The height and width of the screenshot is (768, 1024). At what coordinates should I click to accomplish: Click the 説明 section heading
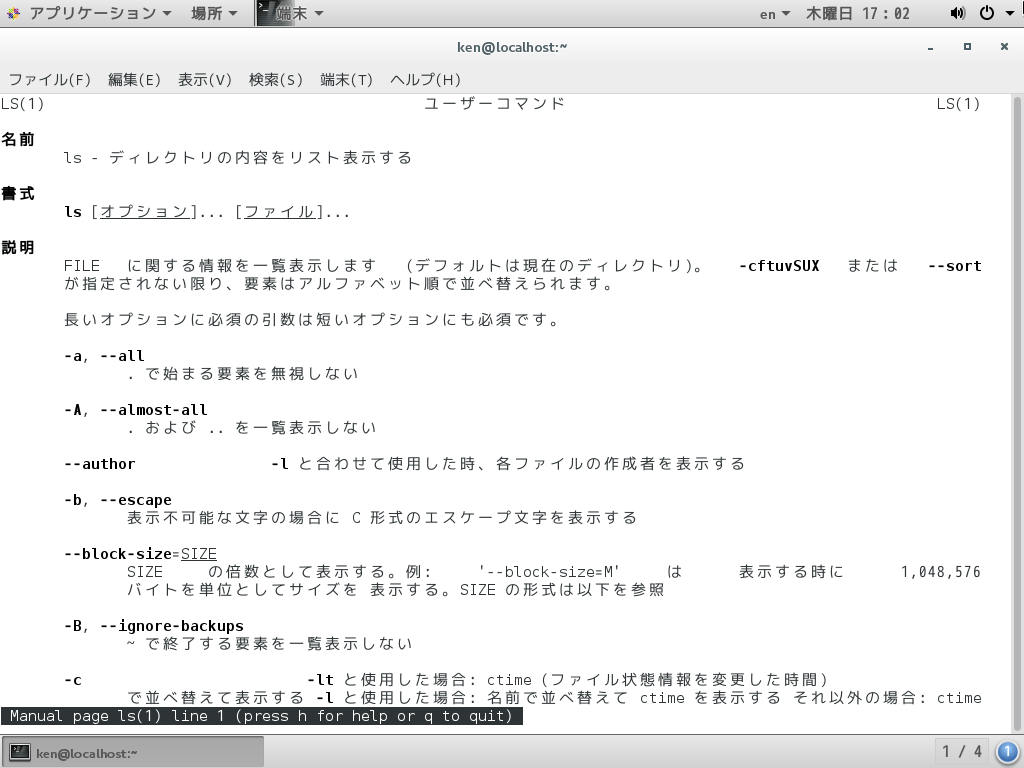pos(18,248)
